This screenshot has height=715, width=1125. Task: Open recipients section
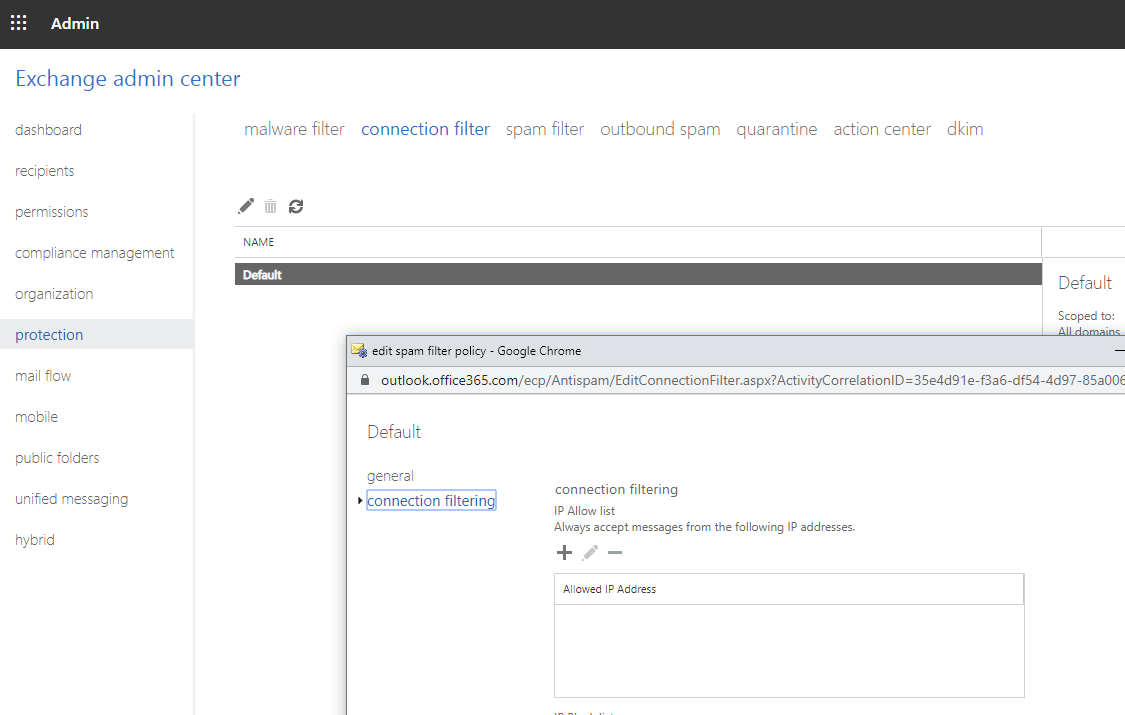(44, 171)
